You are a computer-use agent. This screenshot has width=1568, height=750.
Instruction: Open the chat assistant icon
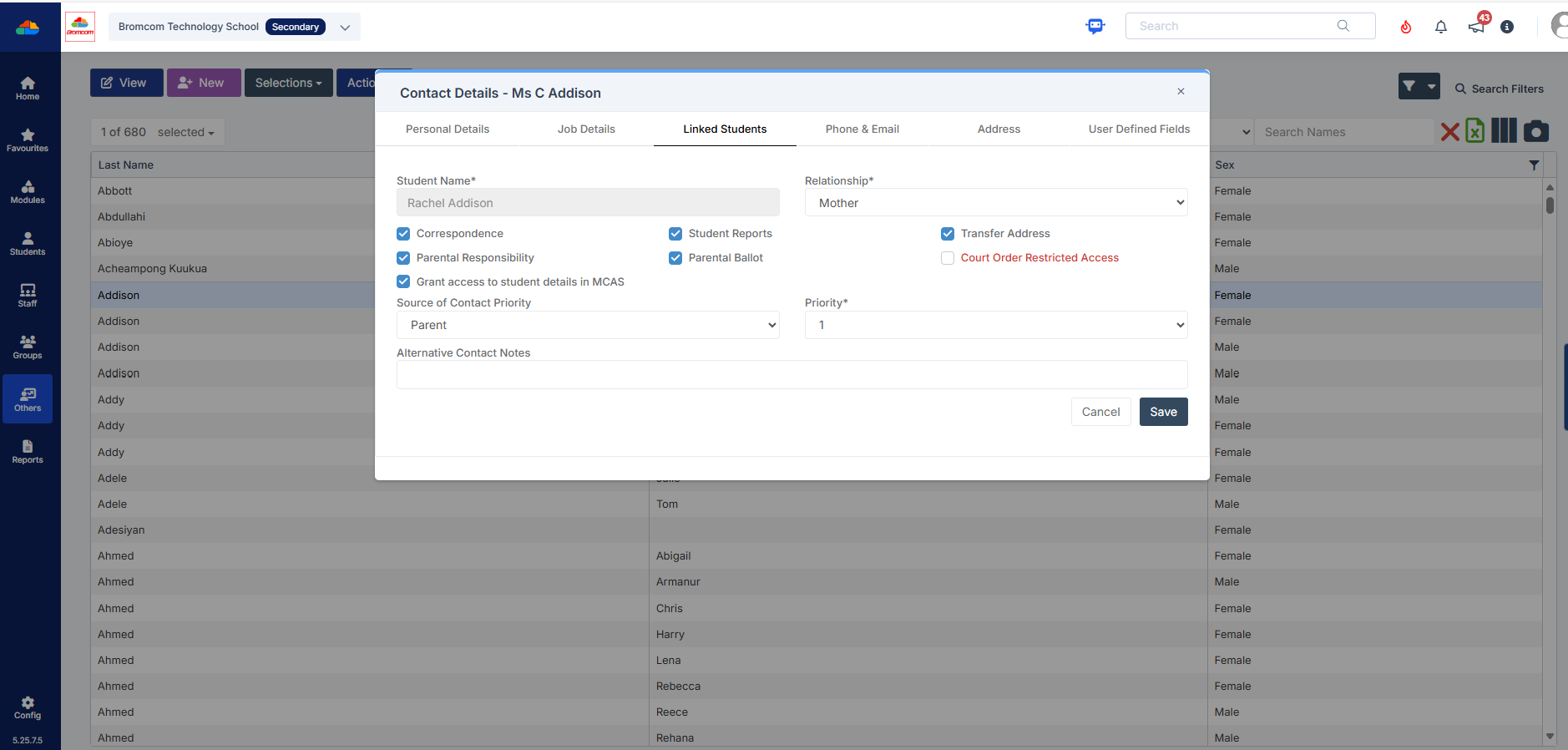[x=1095, y=26]
